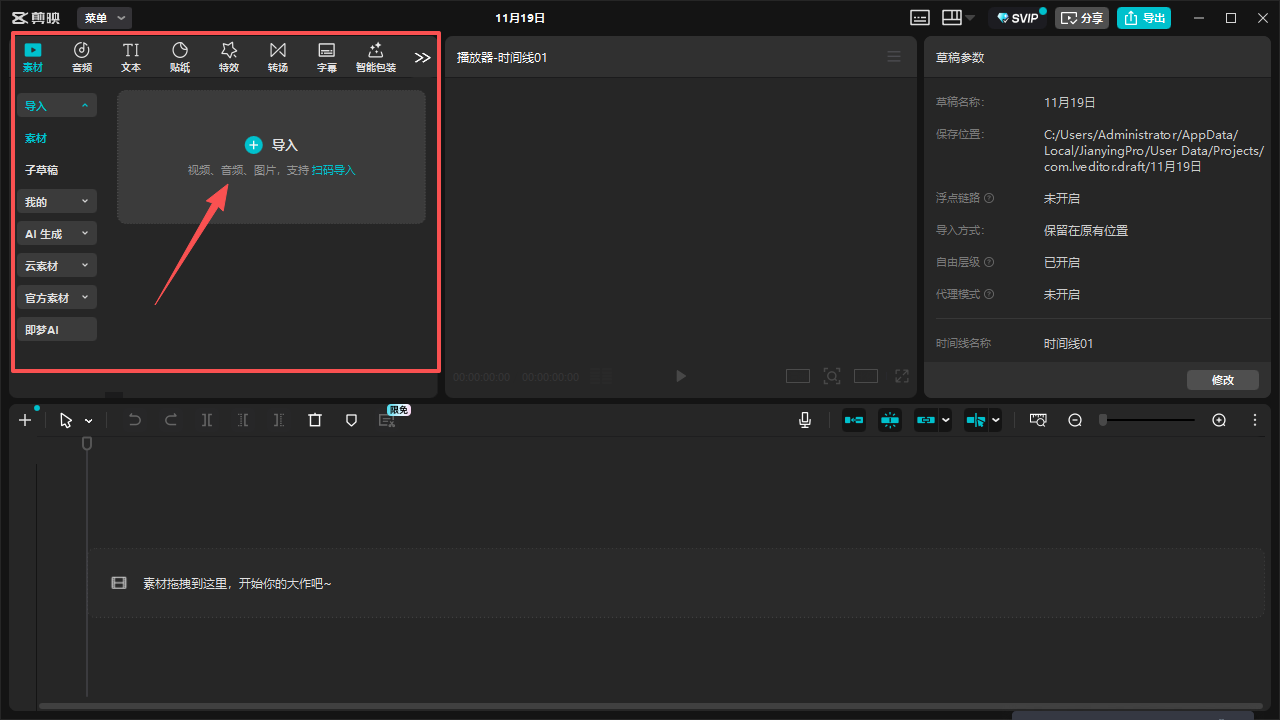The width and height of the screenshot is (1280, 720).
Task: Toggle the auto snapping button in timeline
Action: click(890, 421)
